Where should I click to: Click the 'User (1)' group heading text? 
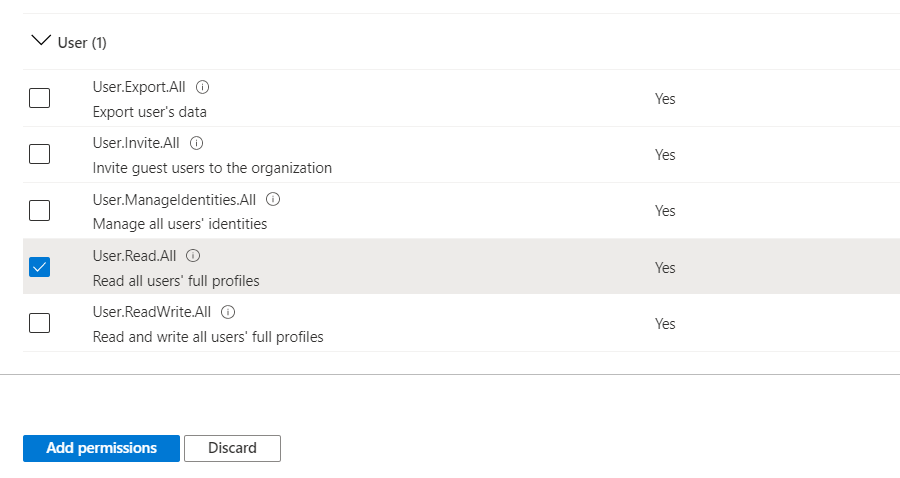point(83,42)
